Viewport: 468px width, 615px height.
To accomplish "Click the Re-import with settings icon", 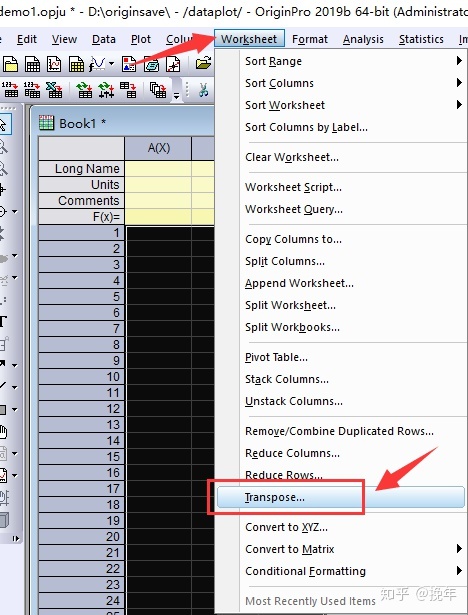I will 106,90.
